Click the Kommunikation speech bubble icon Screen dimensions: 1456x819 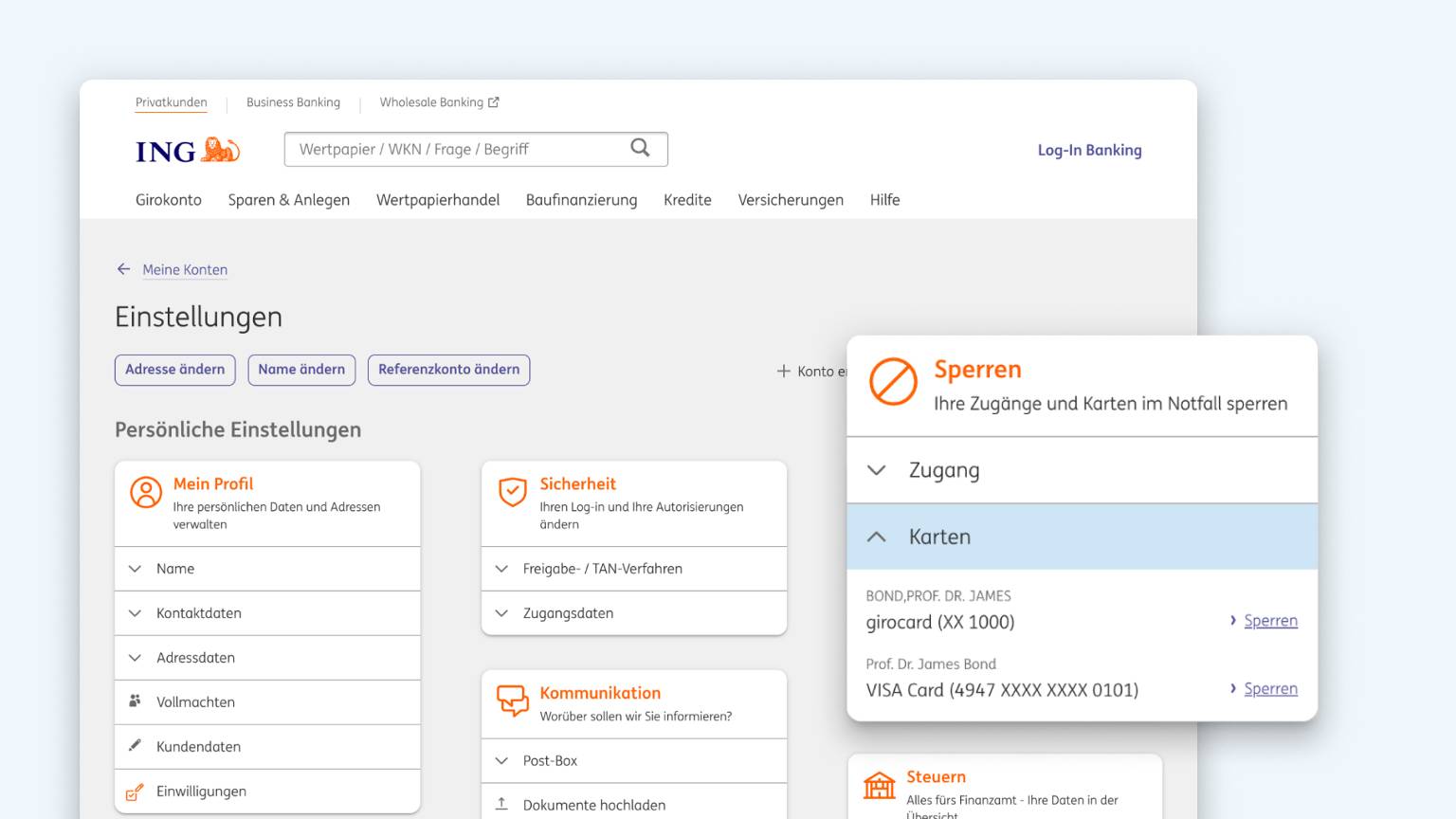[513, 701]
